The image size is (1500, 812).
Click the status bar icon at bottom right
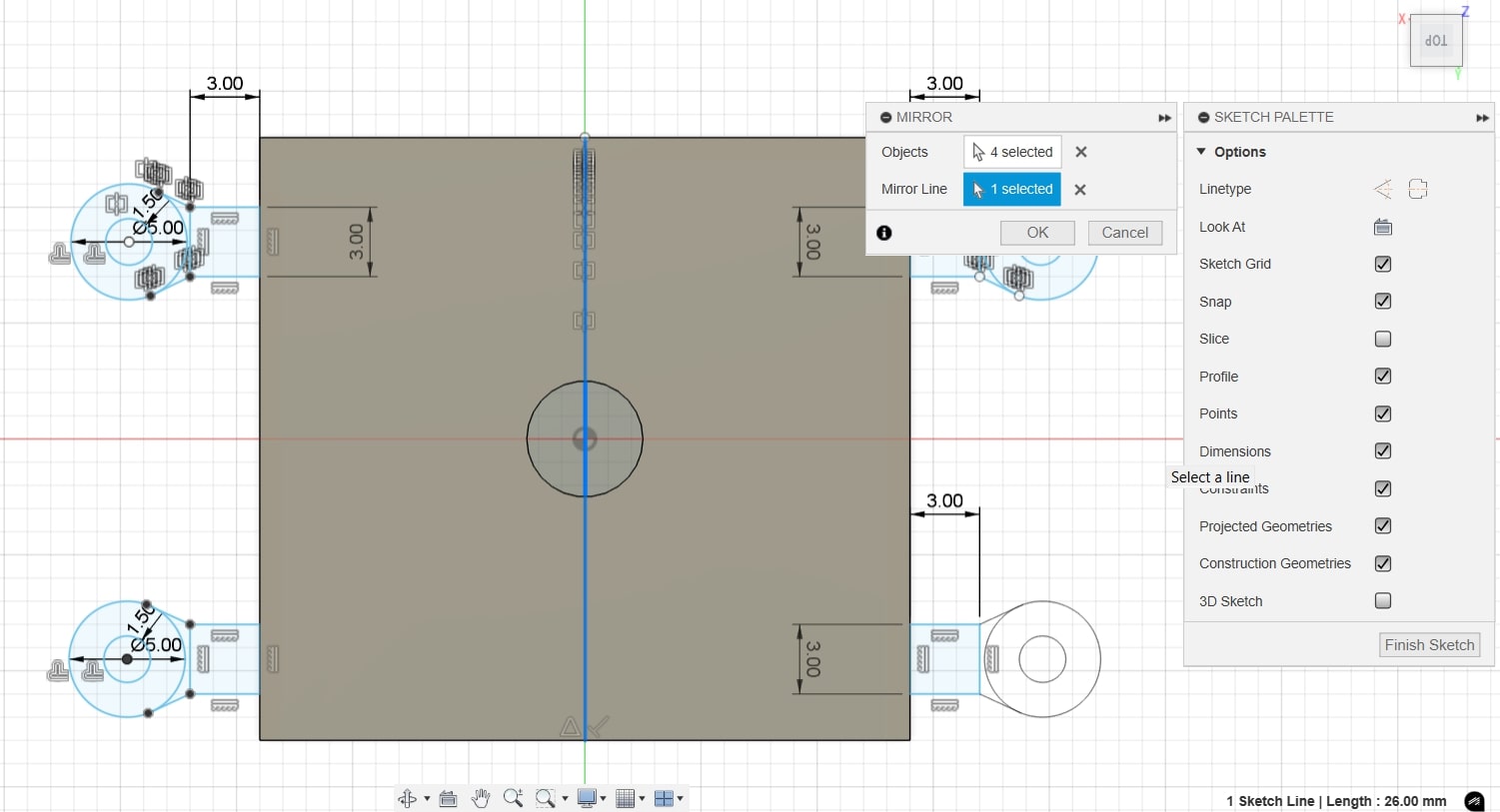[1474, 801]
